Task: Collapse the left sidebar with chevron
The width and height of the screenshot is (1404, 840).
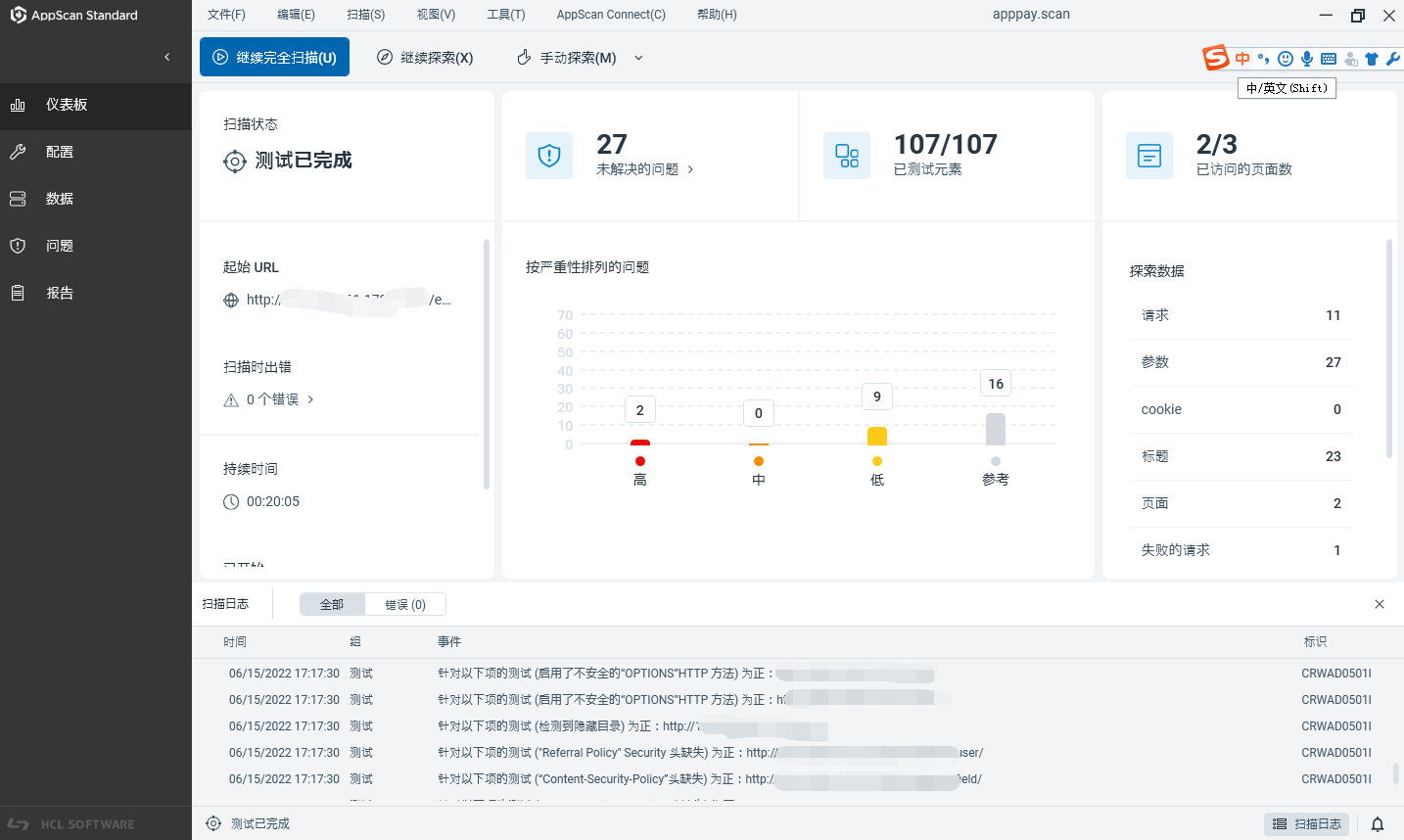Action: tap(166, 57)
